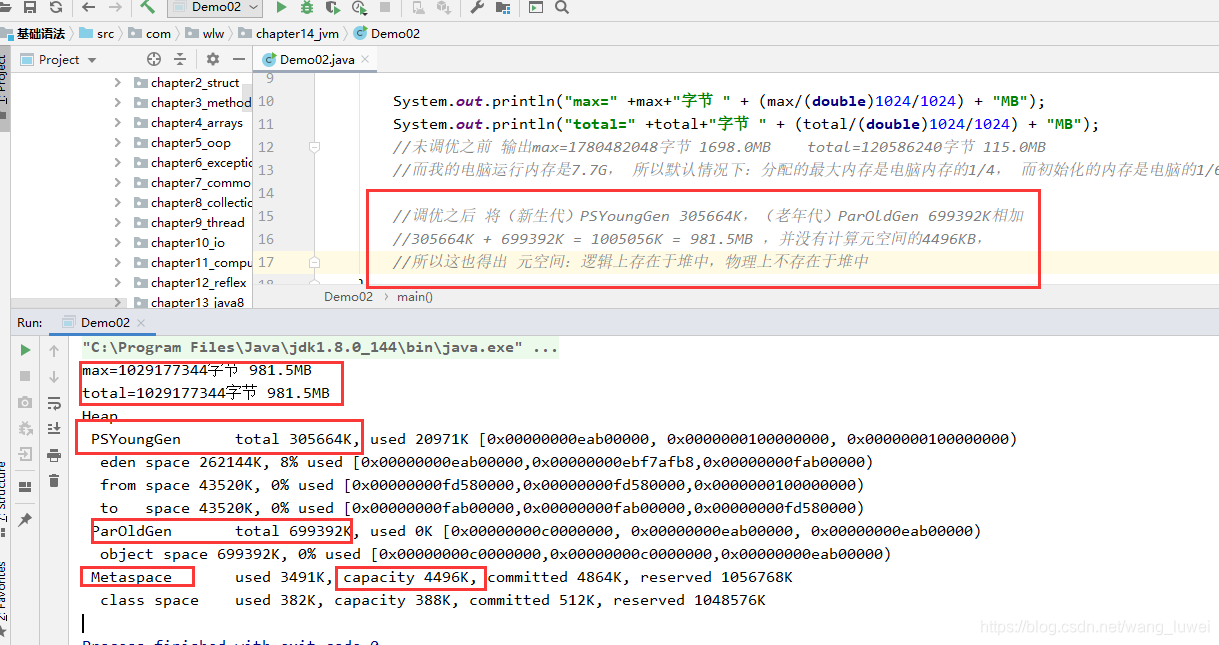
Task: Pin the Run tab with pin icon
Action: tap(26, 520)
